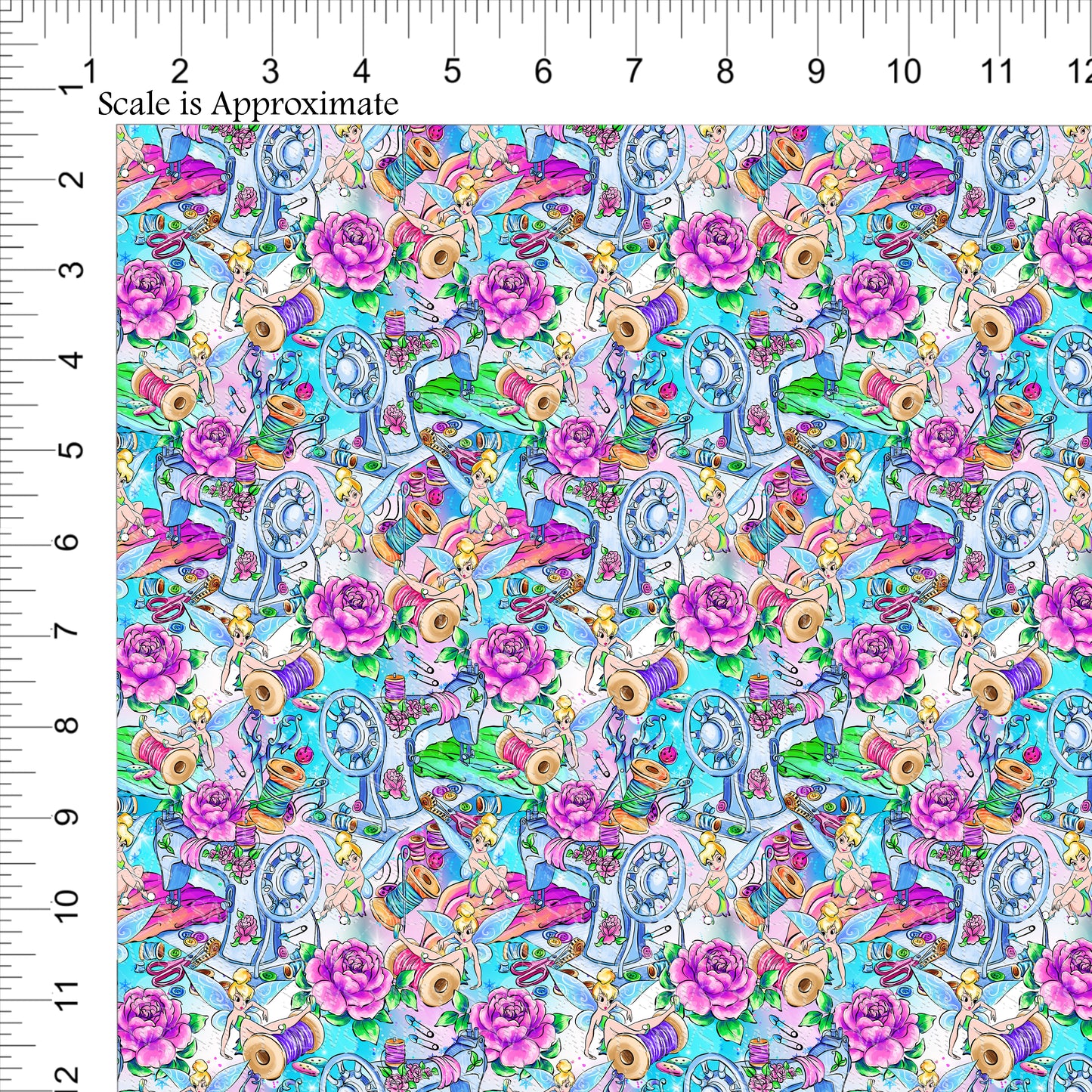
Task: Click number 11 on the horizontal ruler
Action: coord(996,72)
